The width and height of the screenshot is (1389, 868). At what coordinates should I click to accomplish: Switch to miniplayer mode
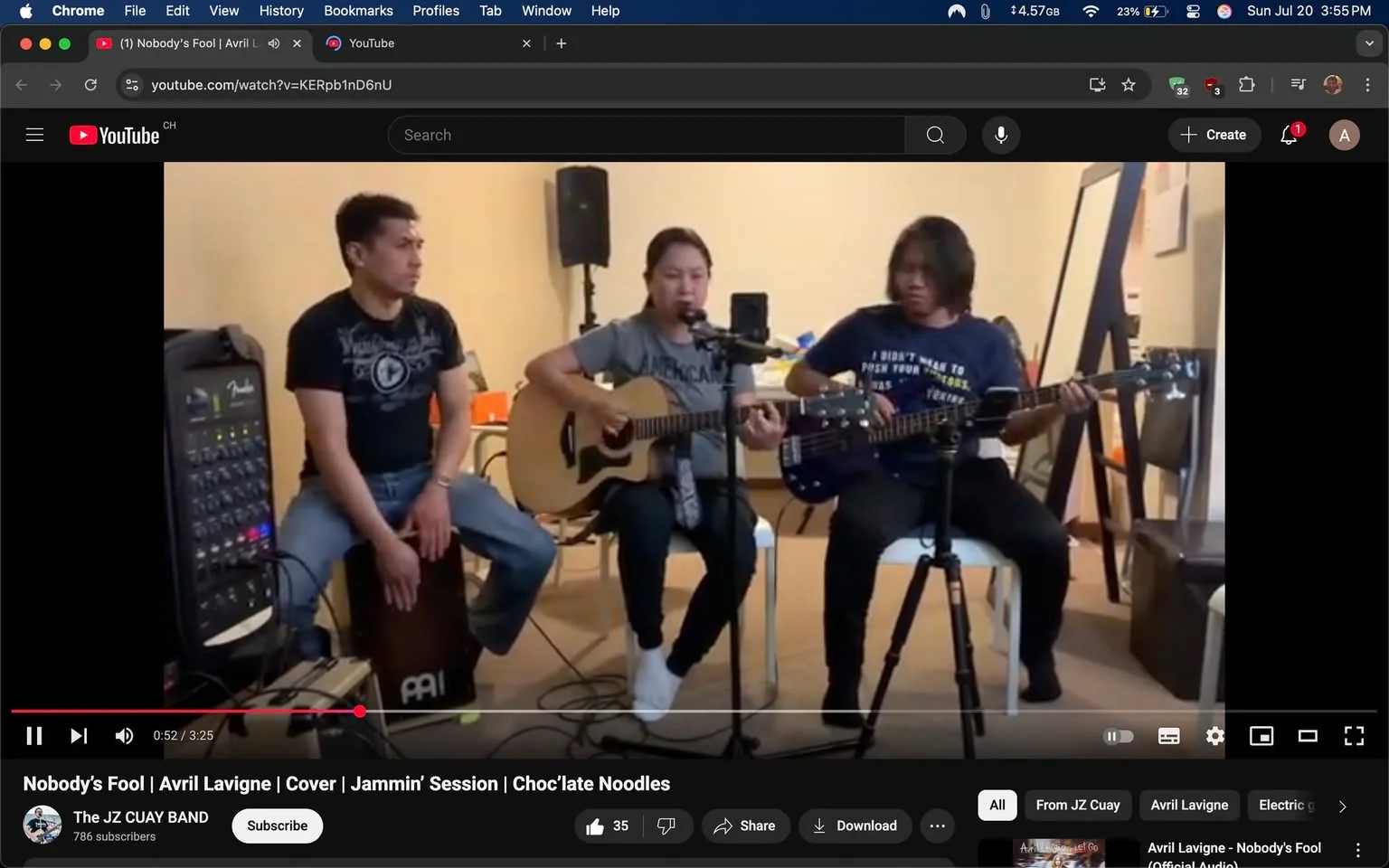coord(1261,736)
